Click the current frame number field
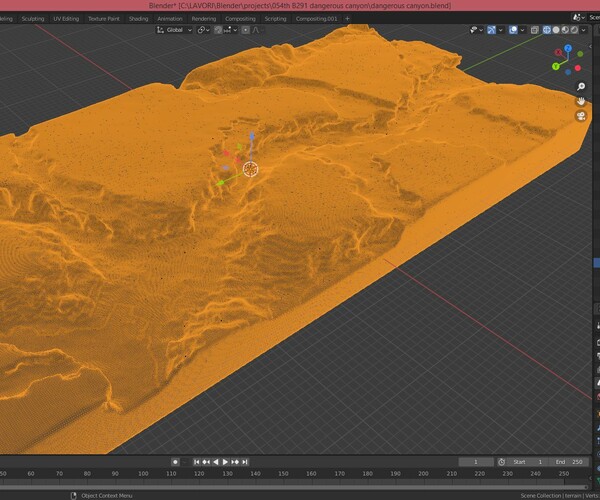The height and width of the screenshot is (500, 600). click(476, 462)
